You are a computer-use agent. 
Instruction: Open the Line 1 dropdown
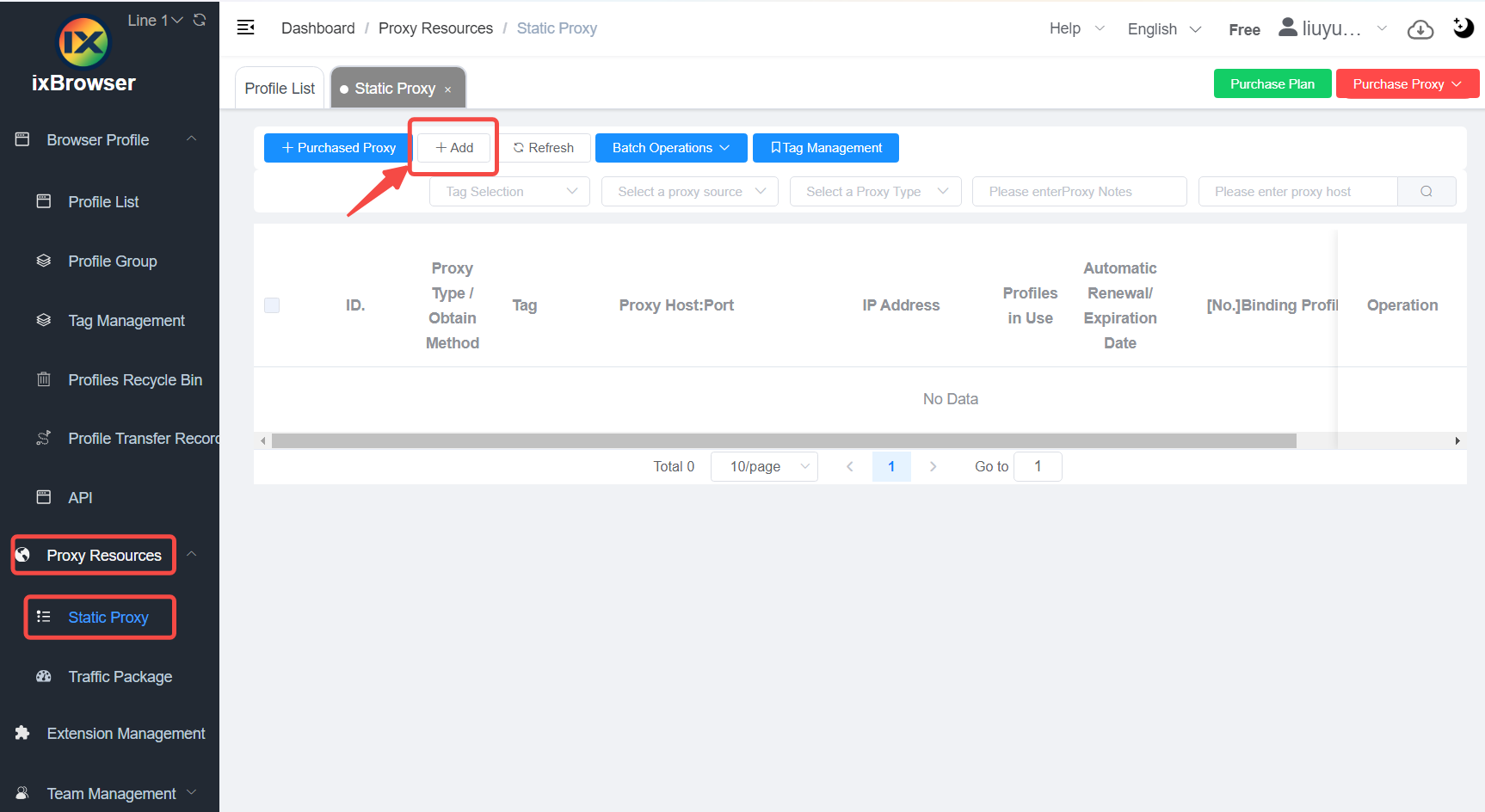(x=155, y=21)
